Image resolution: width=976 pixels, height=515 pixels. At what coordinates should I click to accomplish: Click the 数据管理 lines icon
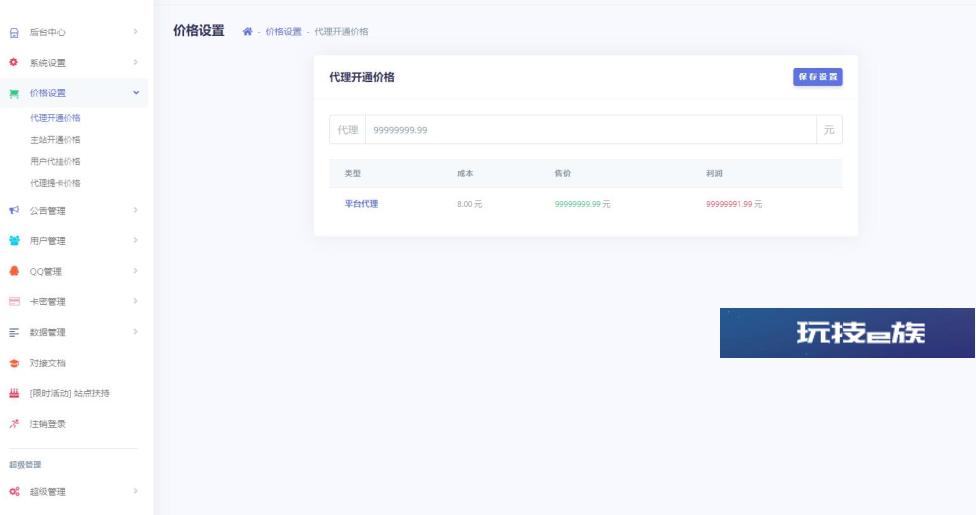coord(14,333)
